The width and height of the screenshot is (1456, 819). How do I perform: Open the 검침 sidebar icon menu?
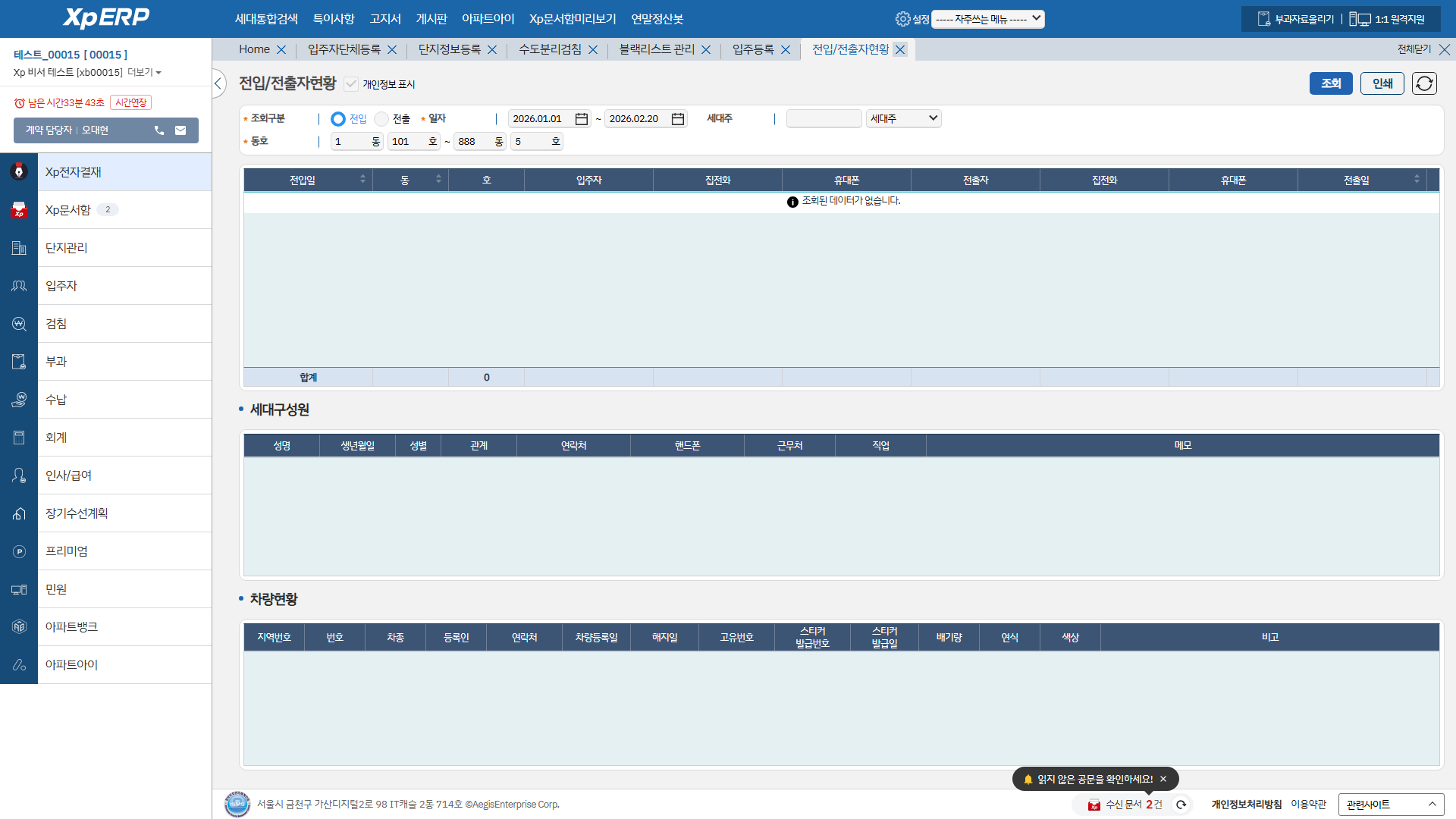(x=19, y=324)
